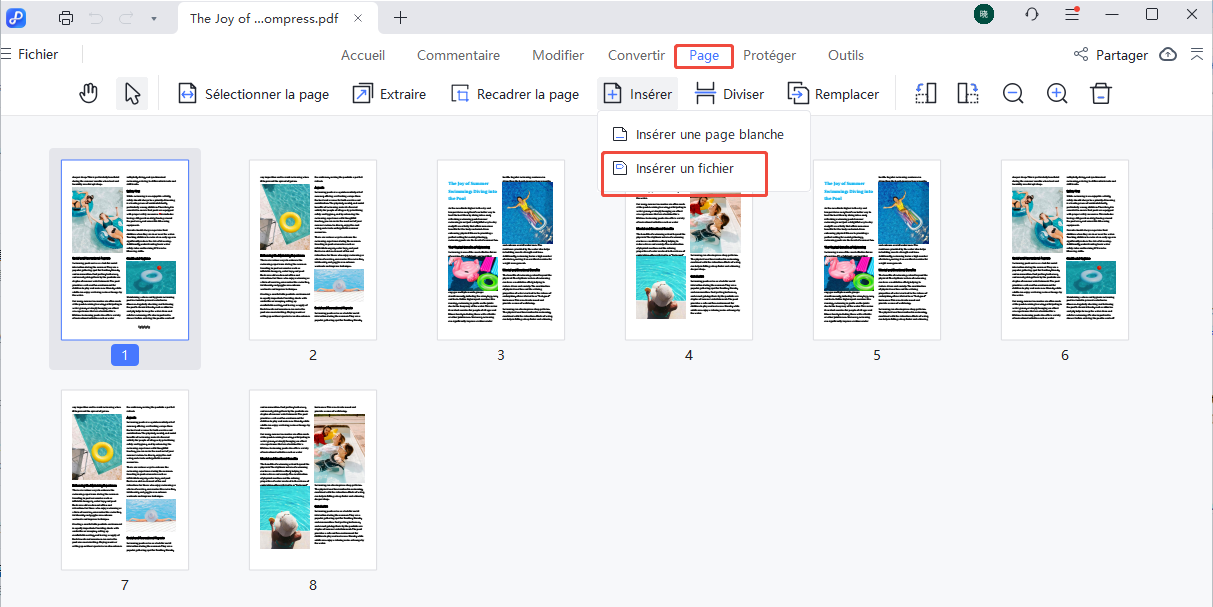Rotate page right using toolbar icon
The image size is (1213, 607).
click(x=967, y=94)
